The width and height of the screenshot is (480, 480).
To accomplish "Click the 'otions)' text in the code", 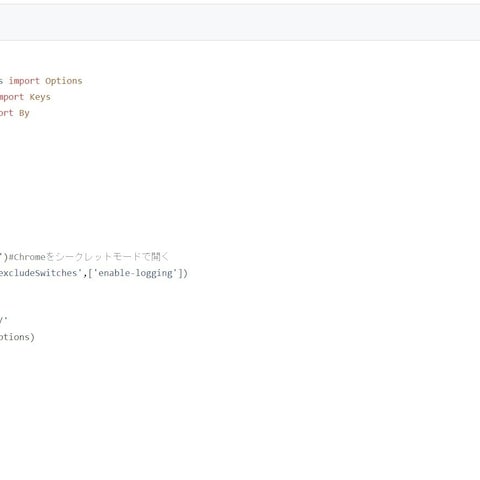I will [17, 337].
